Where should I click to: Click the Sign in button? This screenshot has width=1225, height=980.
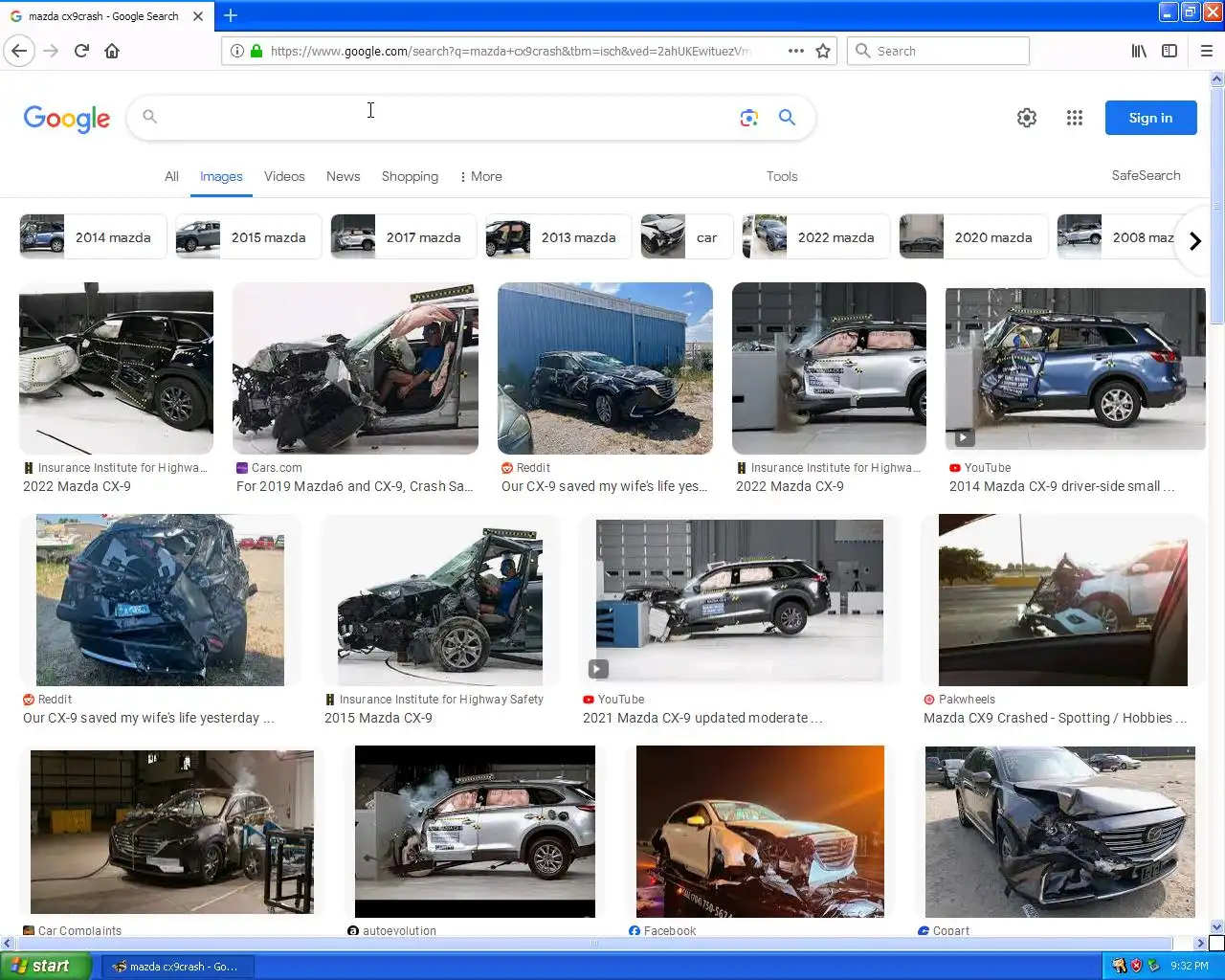point(1150,118)
